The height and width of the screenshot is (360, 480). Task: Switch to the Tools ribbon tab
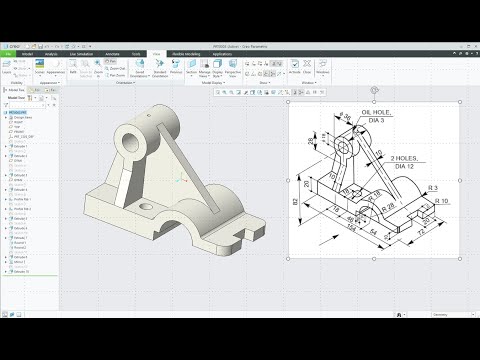[136, 54]
